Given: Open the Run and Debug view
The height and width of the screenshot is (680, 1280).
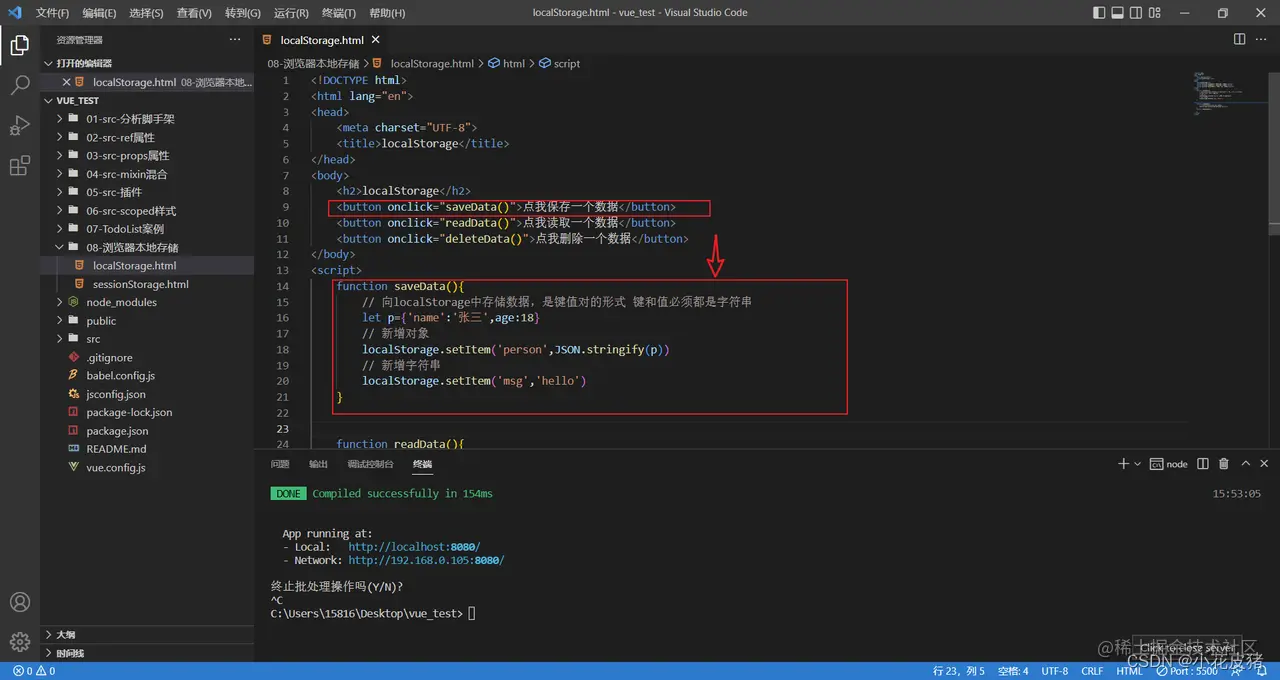Looking at the screenshot, I should [x=19, y=126].
